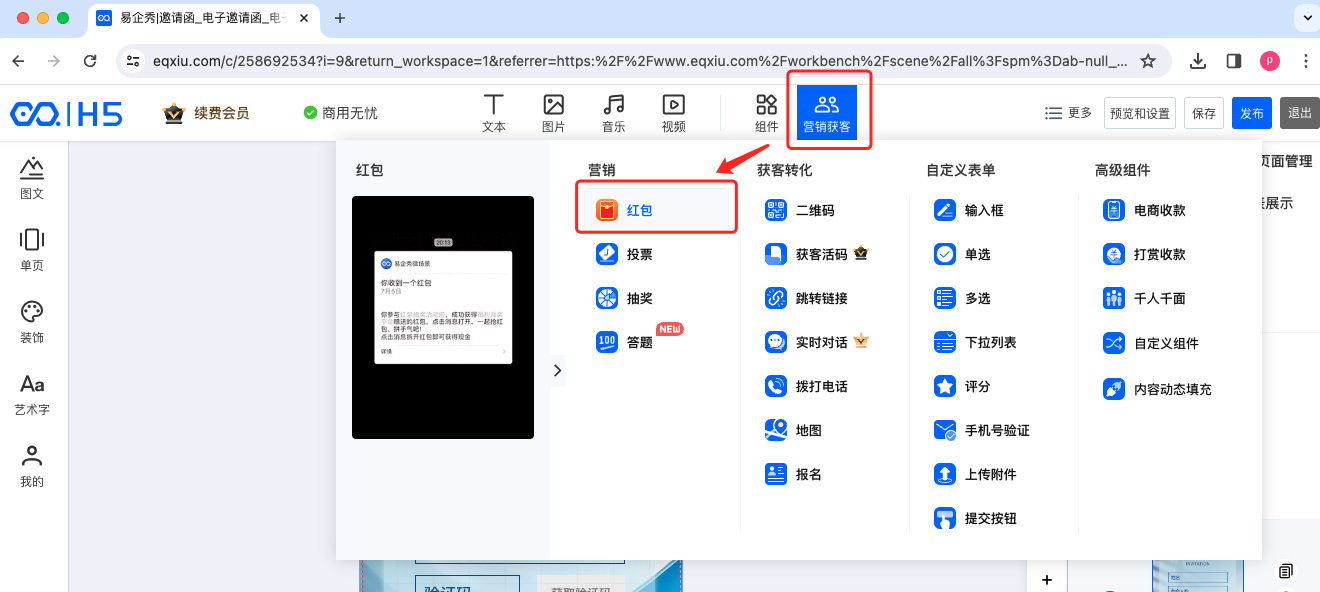Open Chrome three-dot menu
Screen dimensions: 1320x592
click(x=1305, y=61)
